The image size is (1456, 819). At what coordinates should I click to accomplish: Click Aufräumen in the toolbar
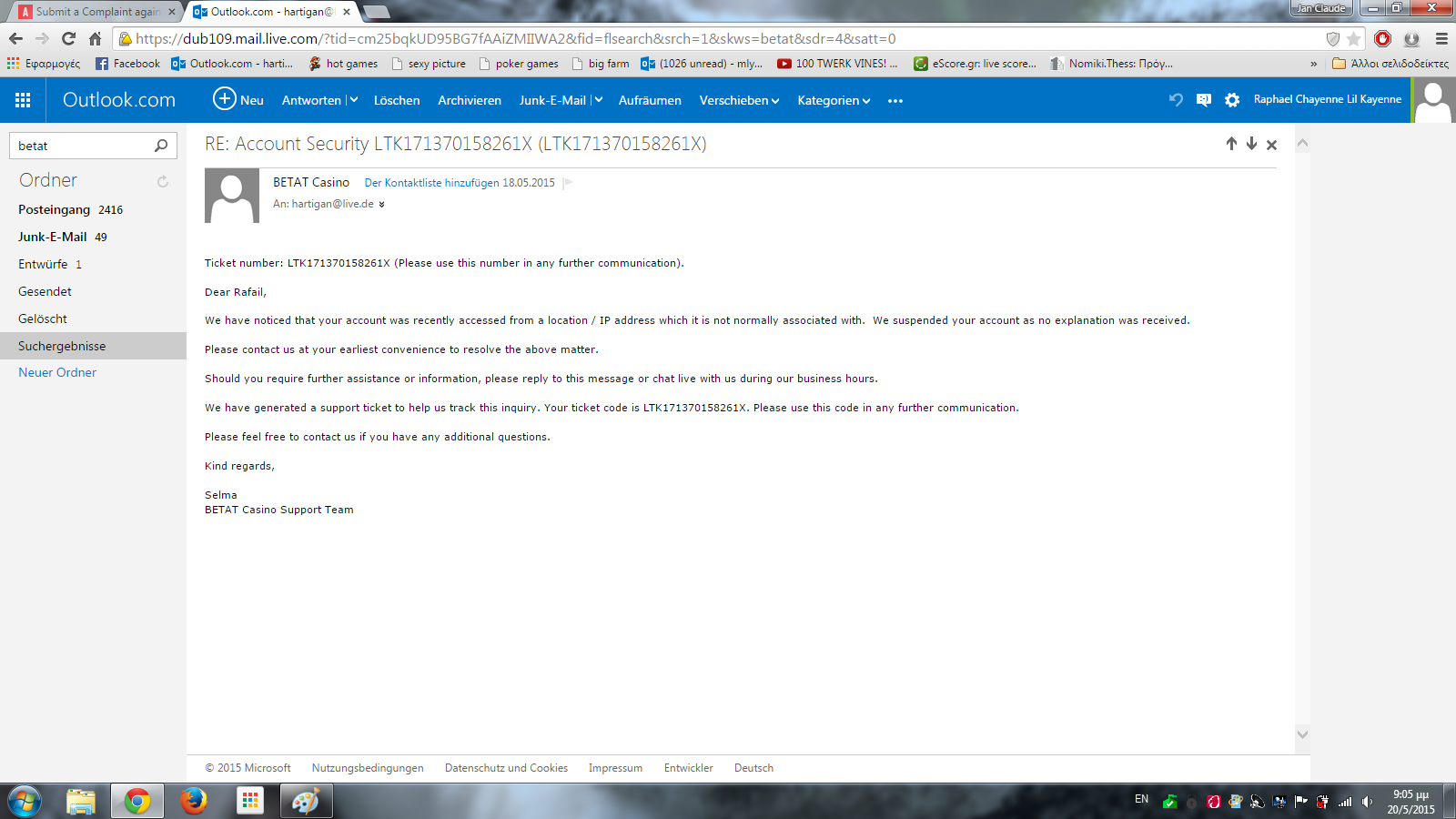pos(650,100)
